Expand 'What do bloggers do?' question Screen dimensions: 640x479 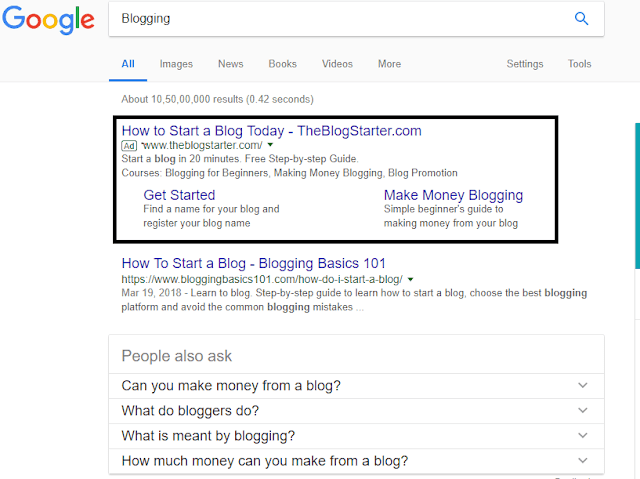356,411
